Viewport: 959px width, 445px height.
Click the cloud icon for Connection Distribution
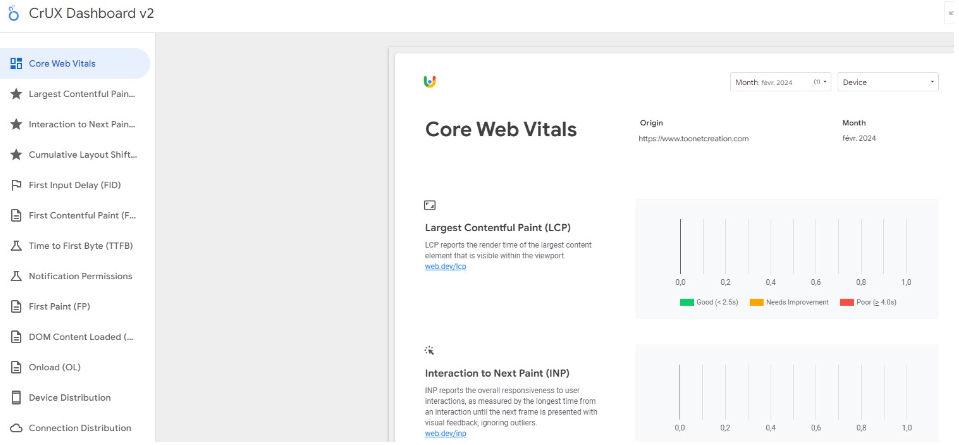pos(16,428)
